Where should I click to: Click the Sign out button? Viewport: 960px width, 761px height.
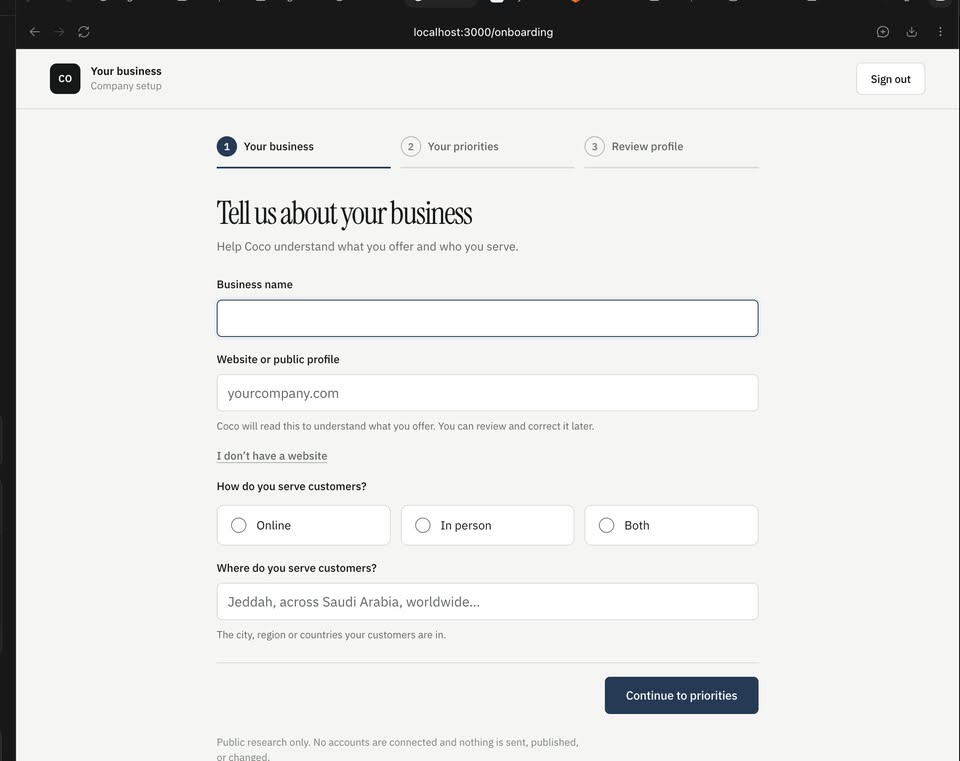tap(890, 79)
